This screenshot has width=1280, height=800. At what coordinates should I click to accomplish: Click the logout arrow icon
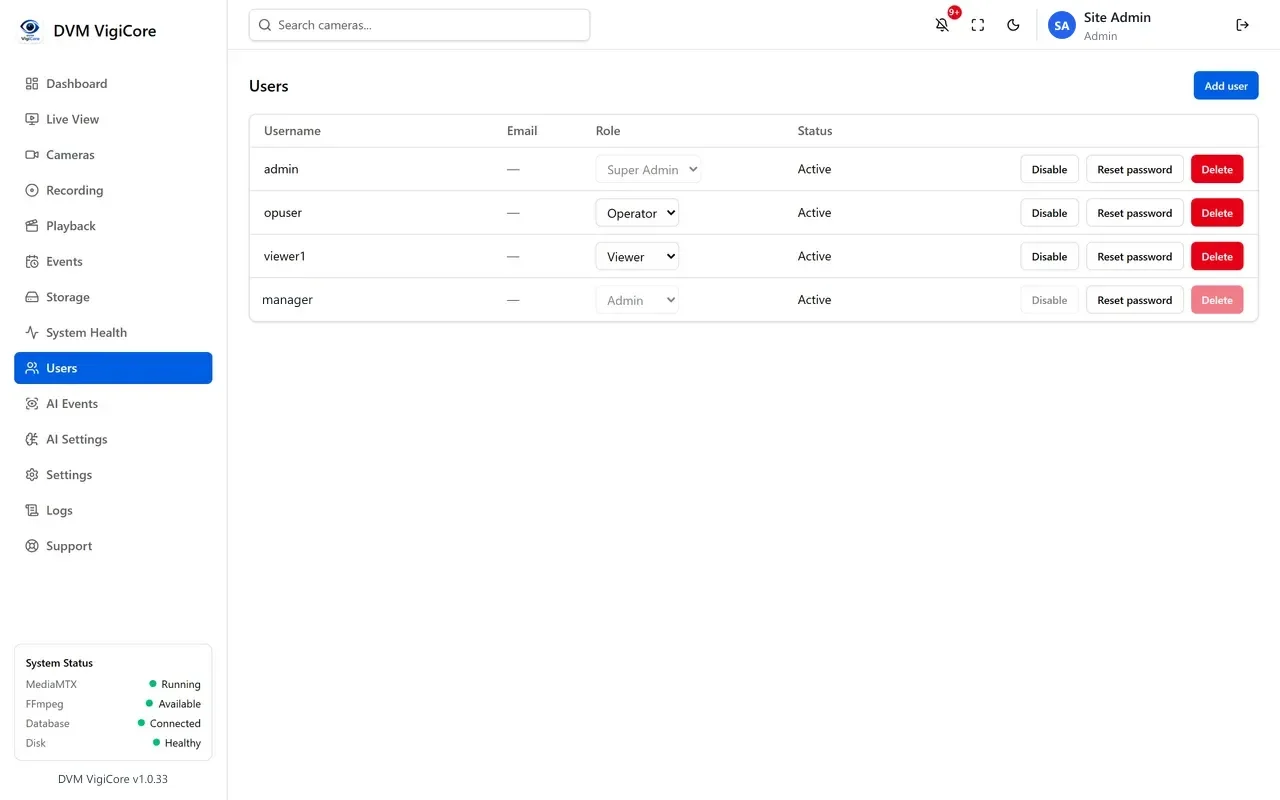tap(1242, 25)
